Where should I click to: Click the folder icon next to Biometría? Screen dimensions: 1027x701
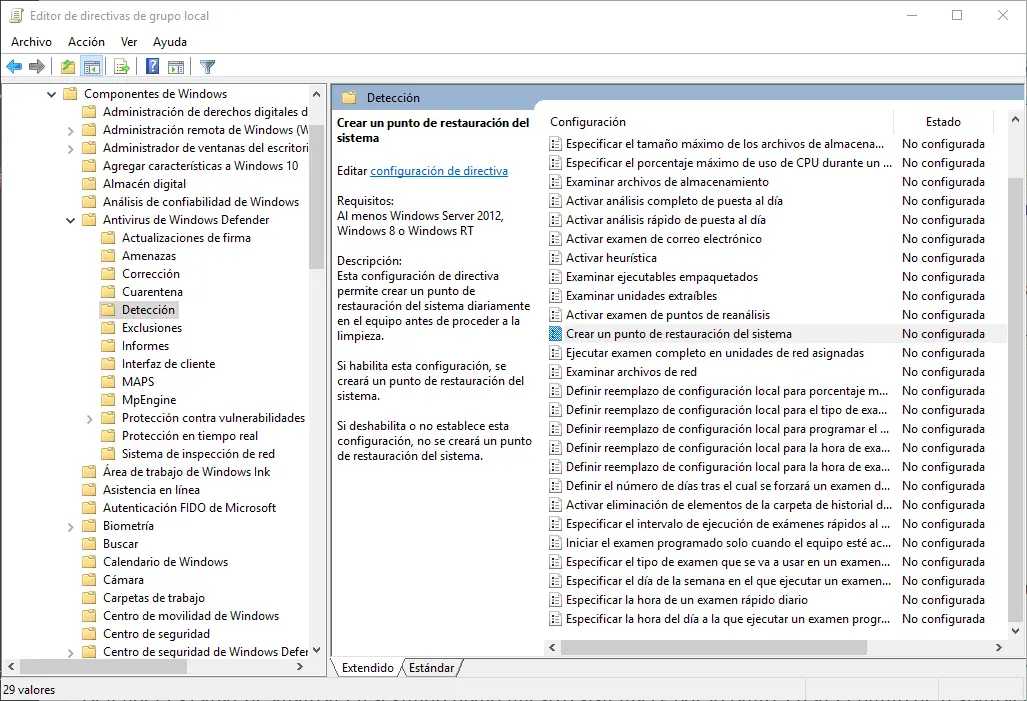[89, 526]
